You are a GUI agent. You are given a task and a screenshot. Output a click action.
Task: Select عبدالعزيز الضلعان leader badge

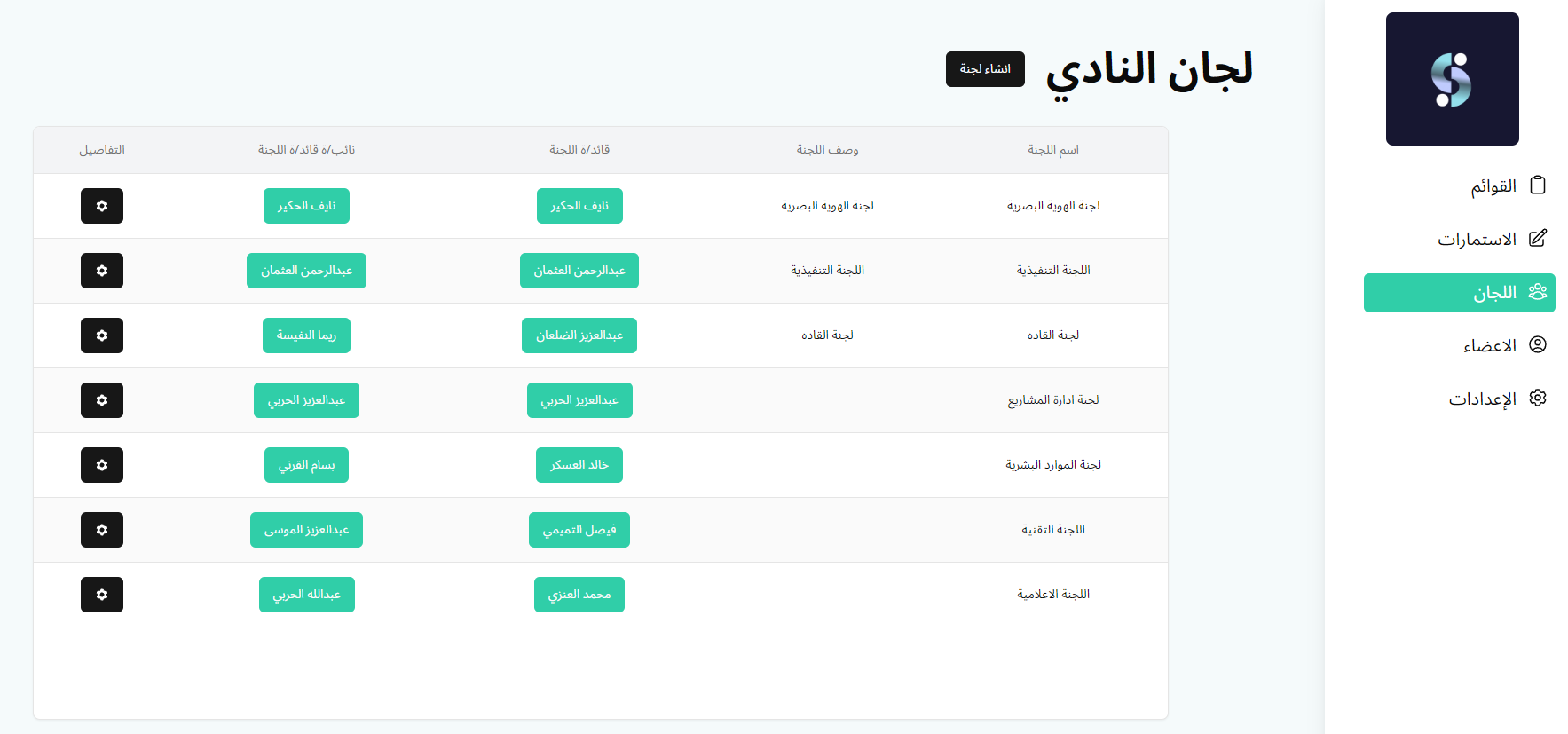click(x=579, y=335)
